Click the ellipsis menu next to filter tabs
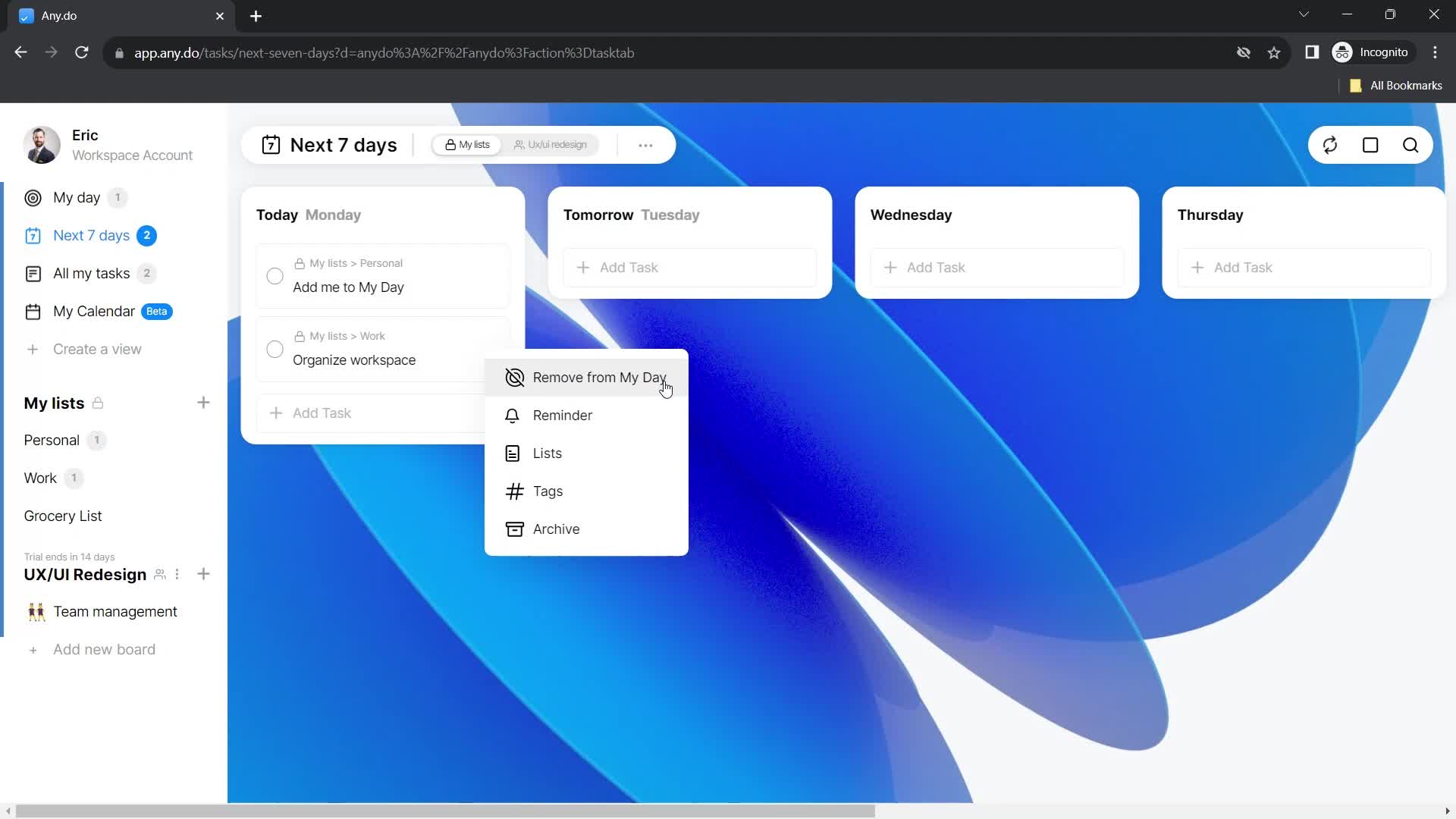The image size is (1456, 819). (646, 145)
